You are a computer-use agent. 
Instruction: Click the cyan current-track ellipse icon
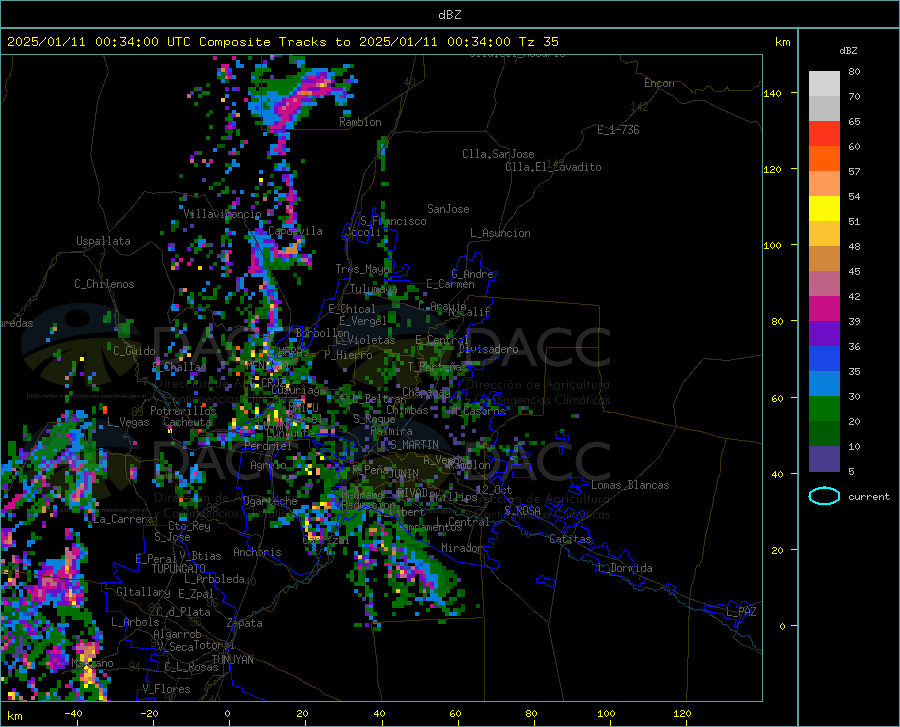824,496
